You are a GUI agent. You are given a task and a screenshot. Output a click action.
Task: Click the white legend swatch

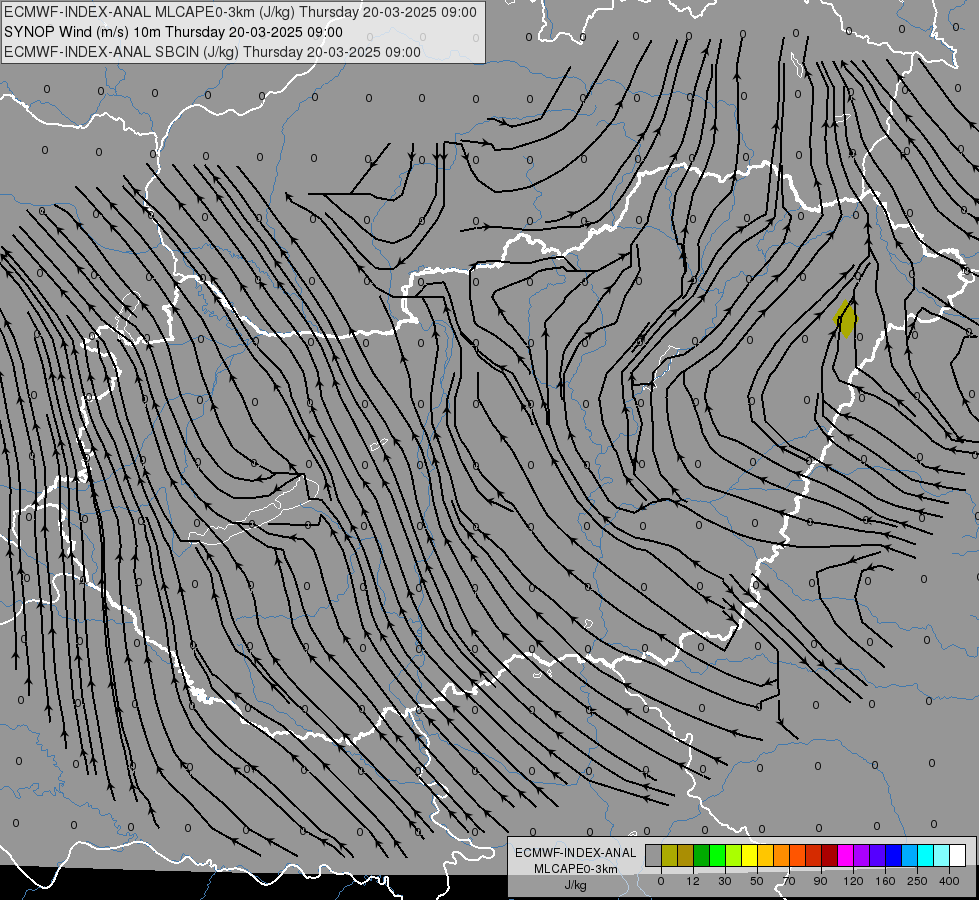coord(958,855)
